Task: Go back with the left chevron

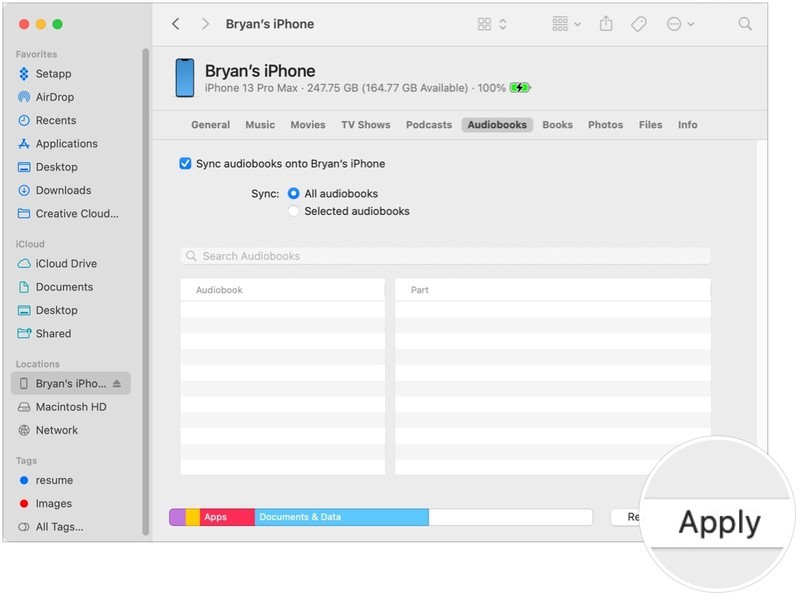Action: tap(176, 24)
